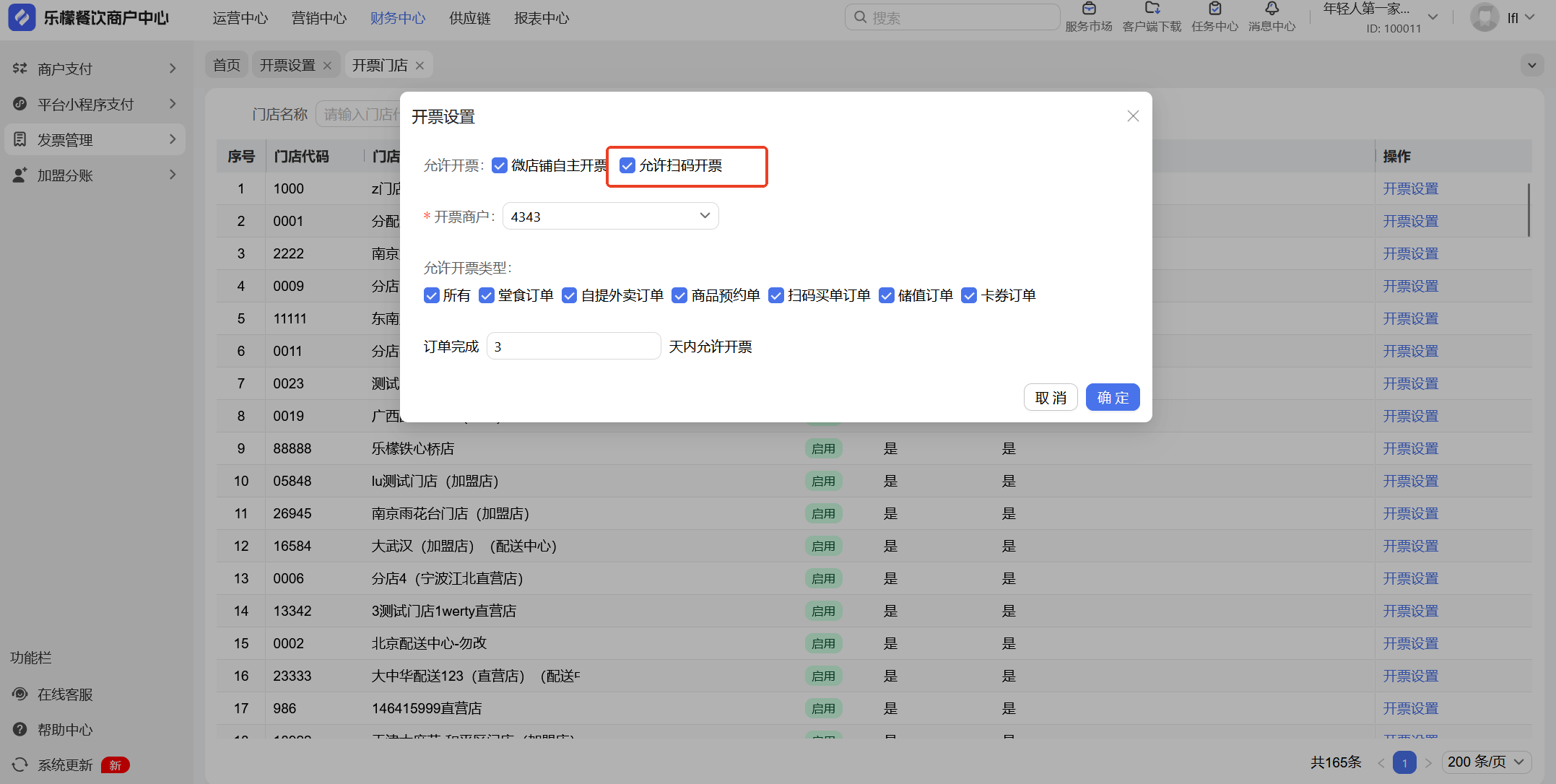Click the 确定 confirm button
The height and width of the screenshot is (784, 1556).
coord(1112,397)
